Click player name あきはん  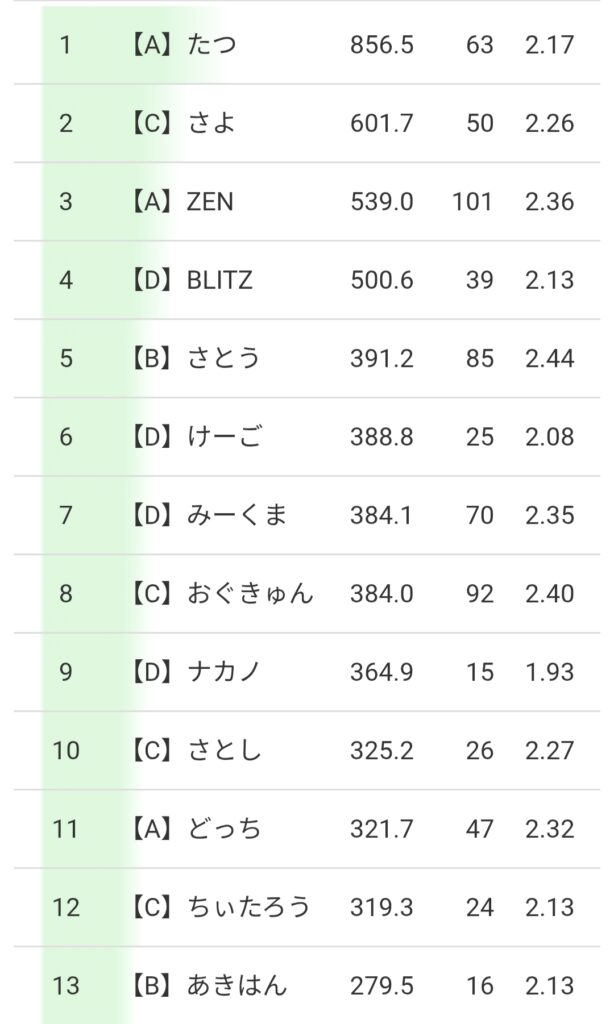click(x=237, y=986)
